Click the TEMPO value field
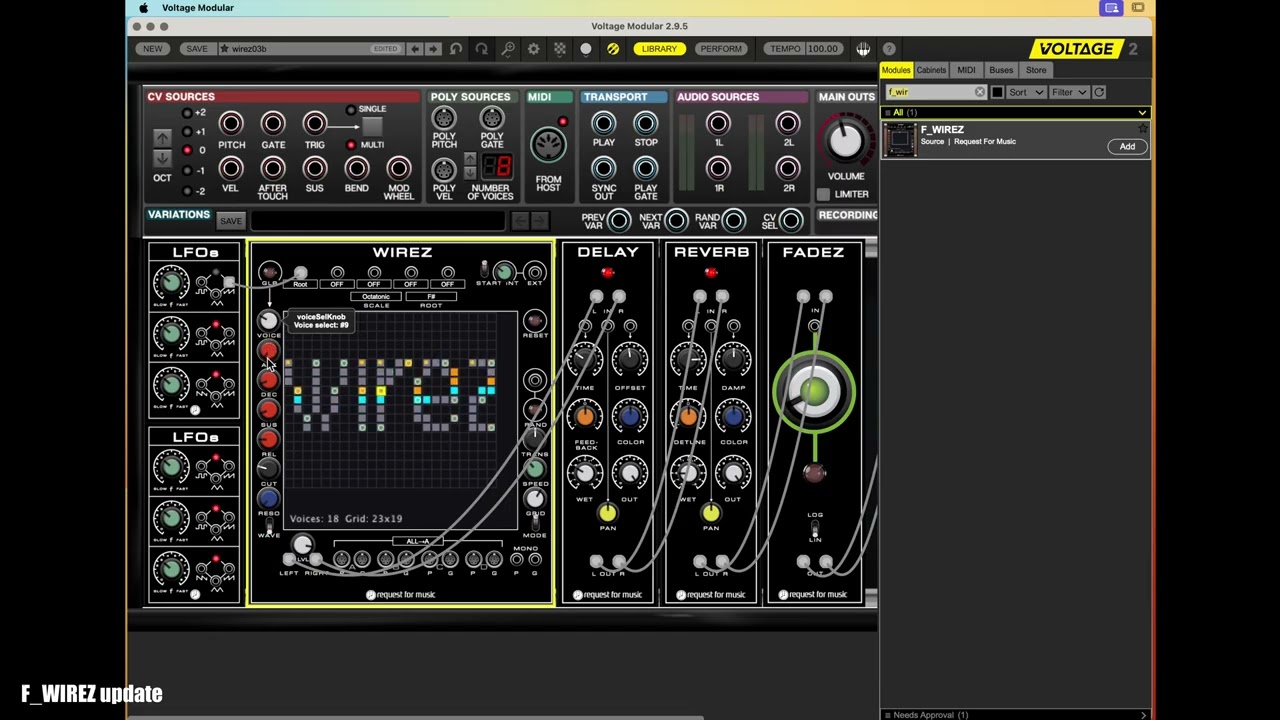 tap(823, 49)
